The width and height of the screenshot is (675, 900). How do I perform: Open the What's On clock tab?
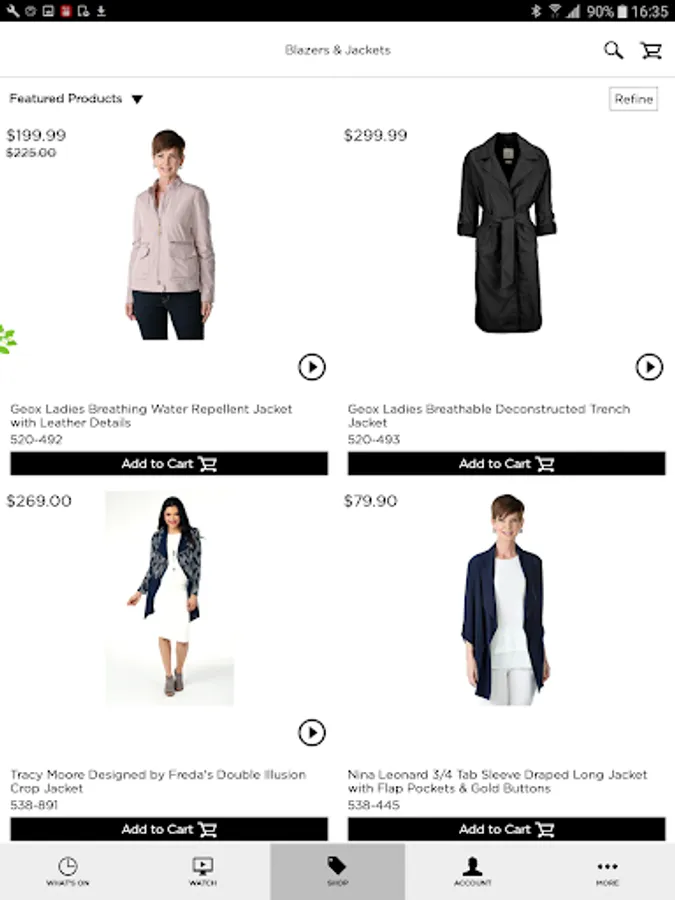68,871
